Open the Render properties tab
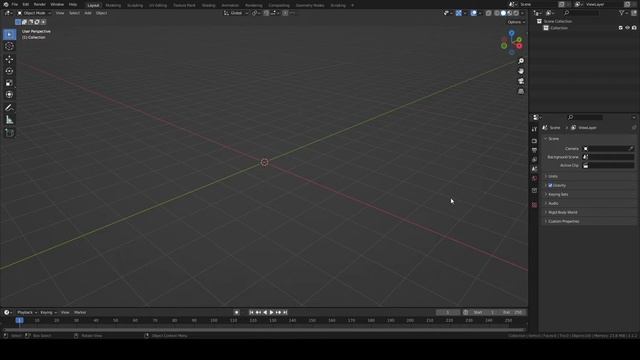The width and height of the screenshot is (640, 360). 534,141
